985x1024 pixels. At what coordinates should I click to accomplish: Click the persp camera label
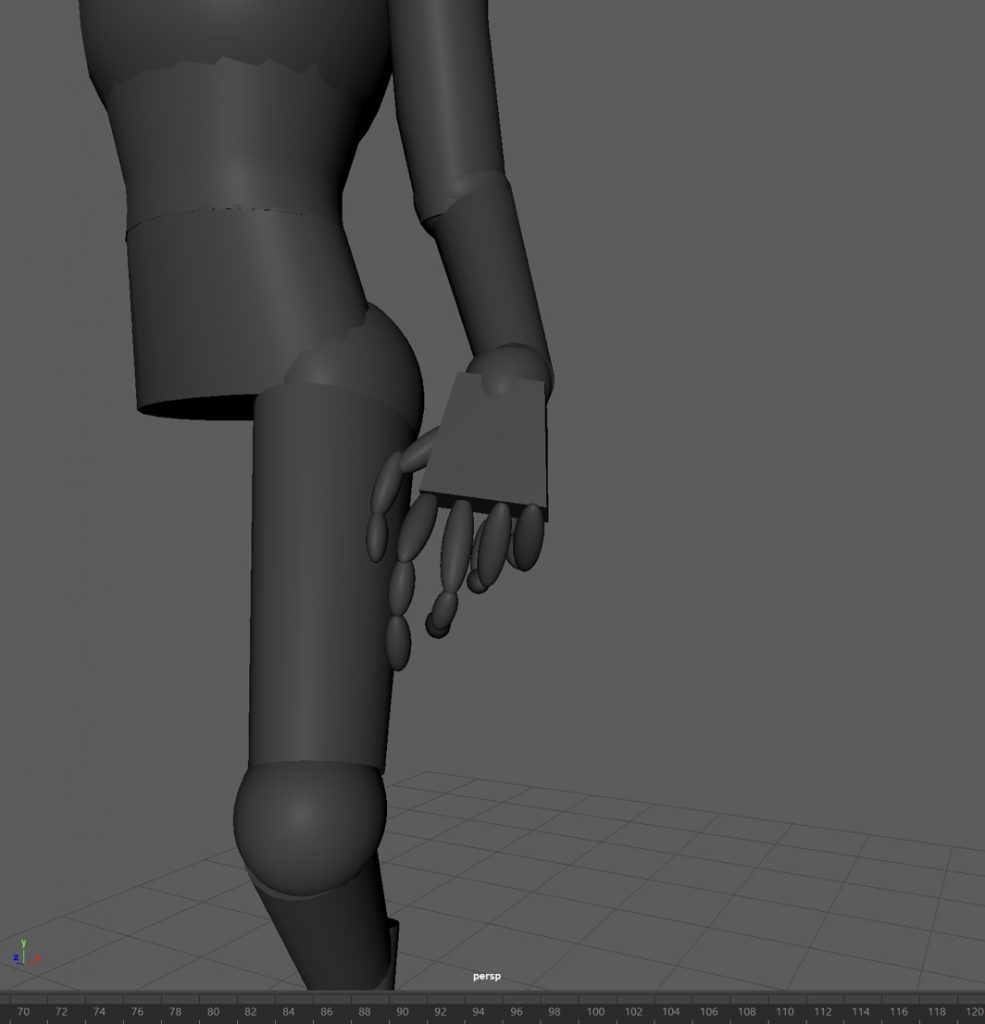(x=487, y=976)
